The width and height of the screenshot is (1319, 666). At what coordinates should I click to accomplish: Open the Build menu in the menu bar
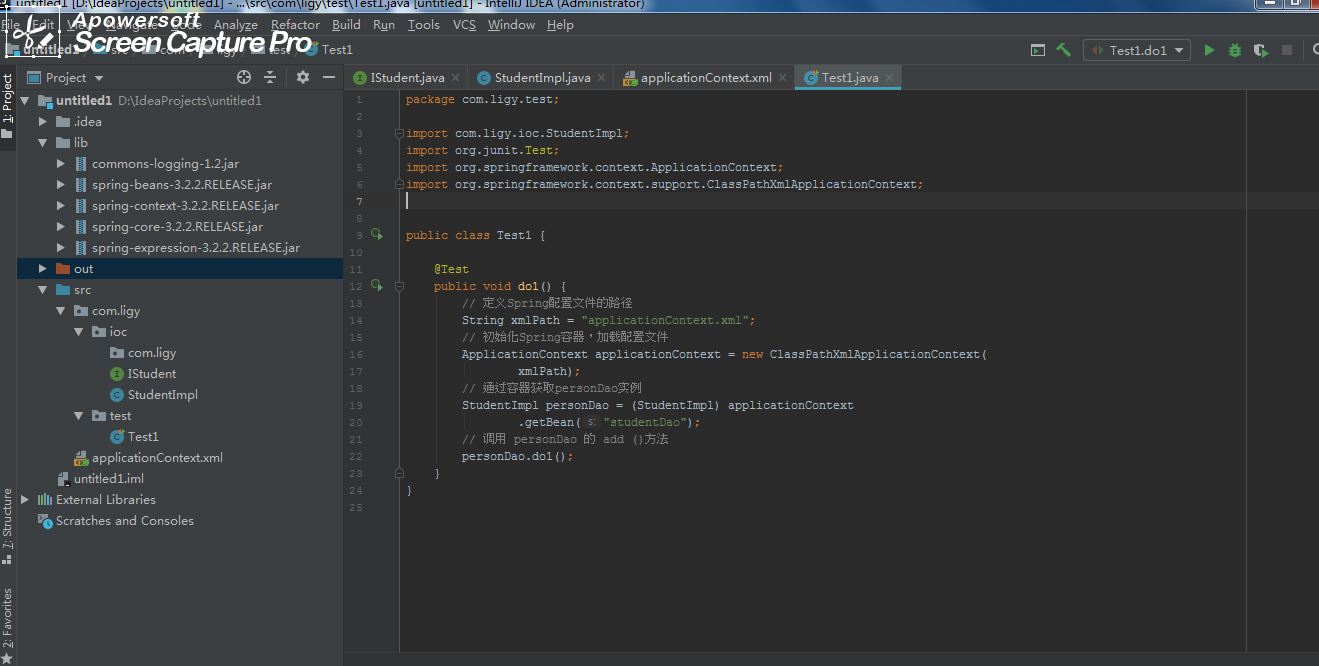(x=347, y=25)
